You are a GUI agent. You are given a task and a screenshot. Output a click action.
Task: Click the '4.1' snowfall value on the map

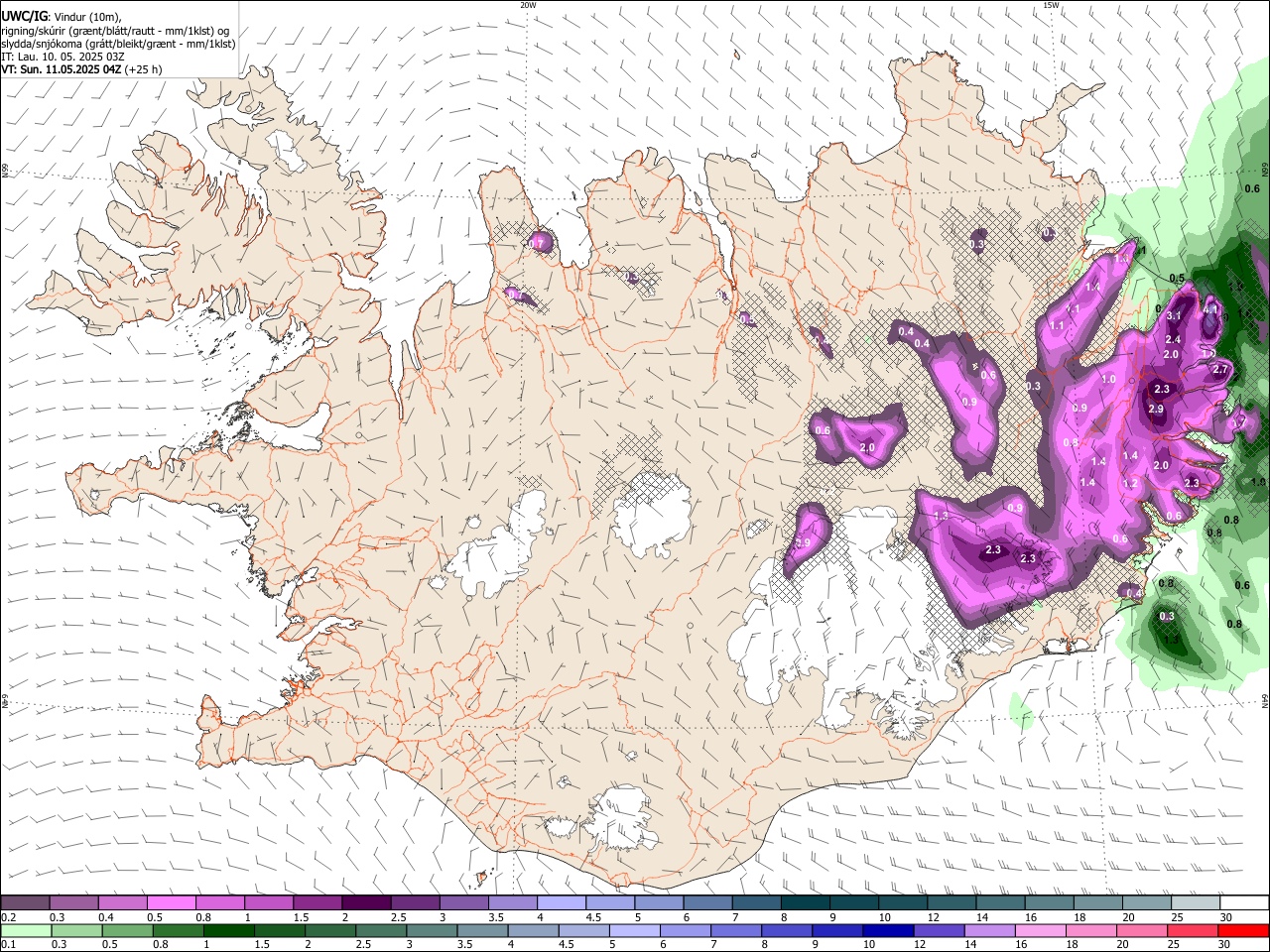(1210, 309)
